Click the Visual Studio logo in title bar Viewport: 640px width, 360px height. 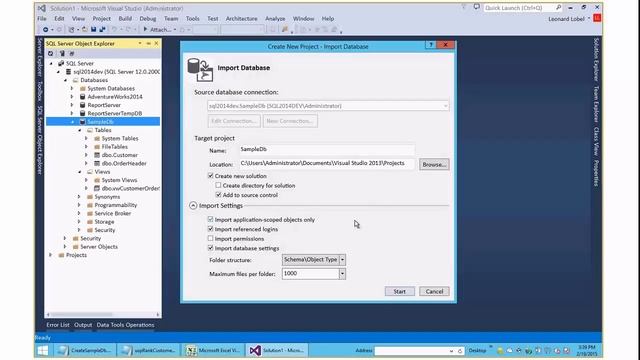click(x=42, y=8)
